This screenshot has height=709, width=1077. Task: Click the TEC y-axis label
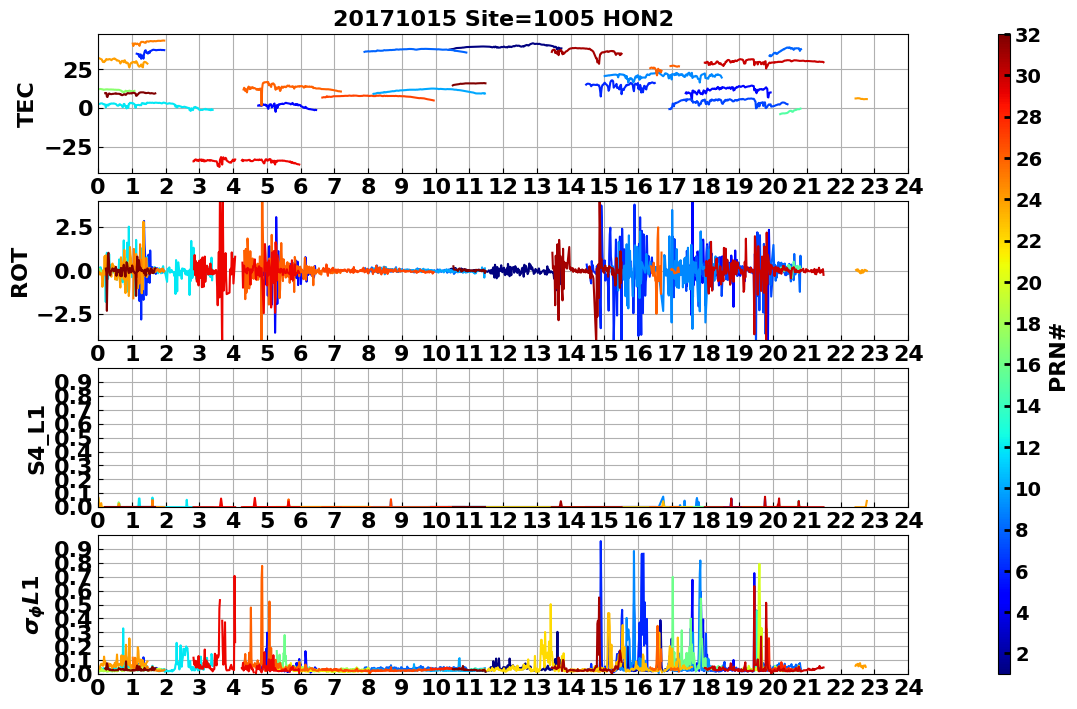(x=25, y=104)
